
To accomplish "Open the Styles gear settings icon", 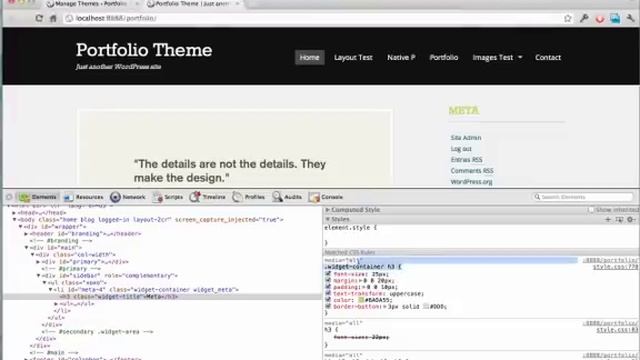I will pyautogui.click(x=631, y=220).
